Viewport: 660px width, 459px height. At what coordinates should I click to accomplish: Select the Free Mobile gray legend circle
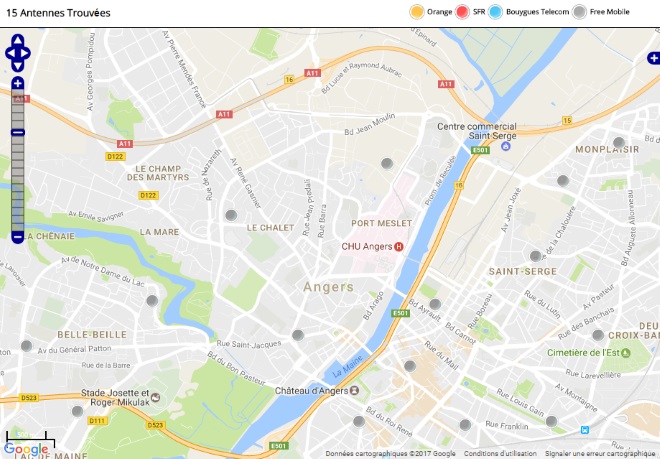(x=579, y=12)
